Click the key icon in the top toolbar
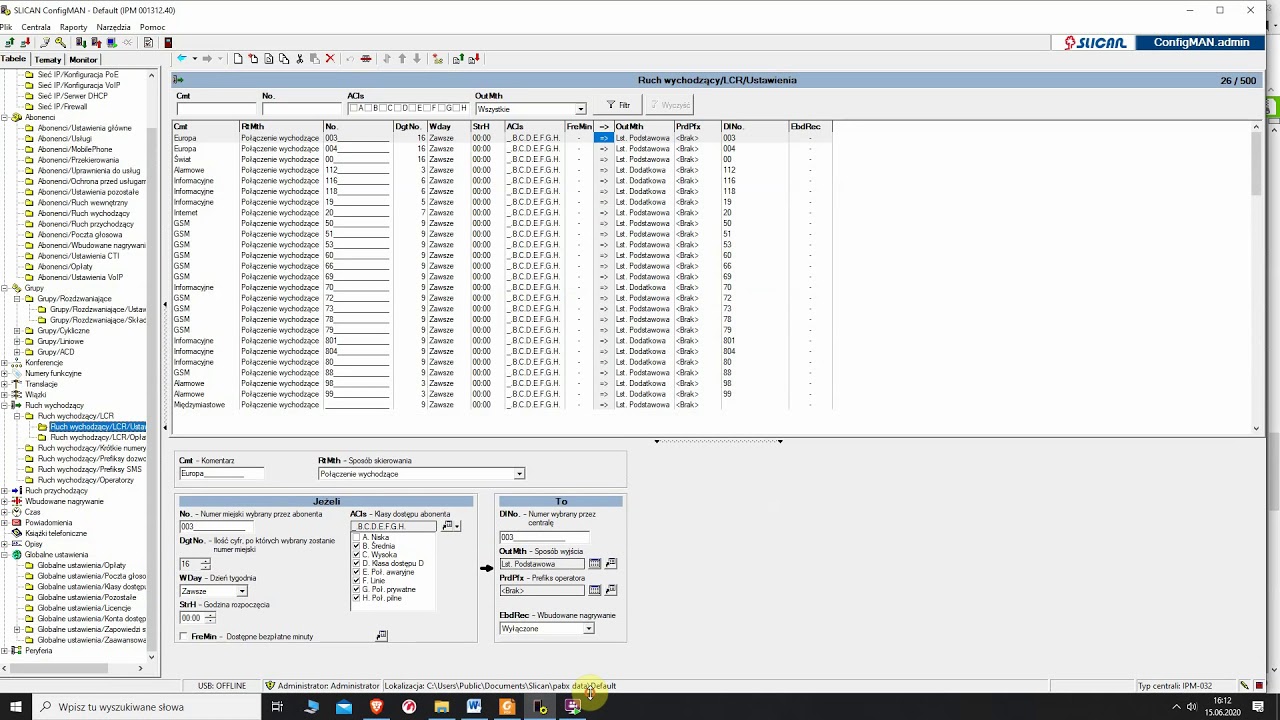This screenshot has height=720, width=1280. [x=60, y=42]
